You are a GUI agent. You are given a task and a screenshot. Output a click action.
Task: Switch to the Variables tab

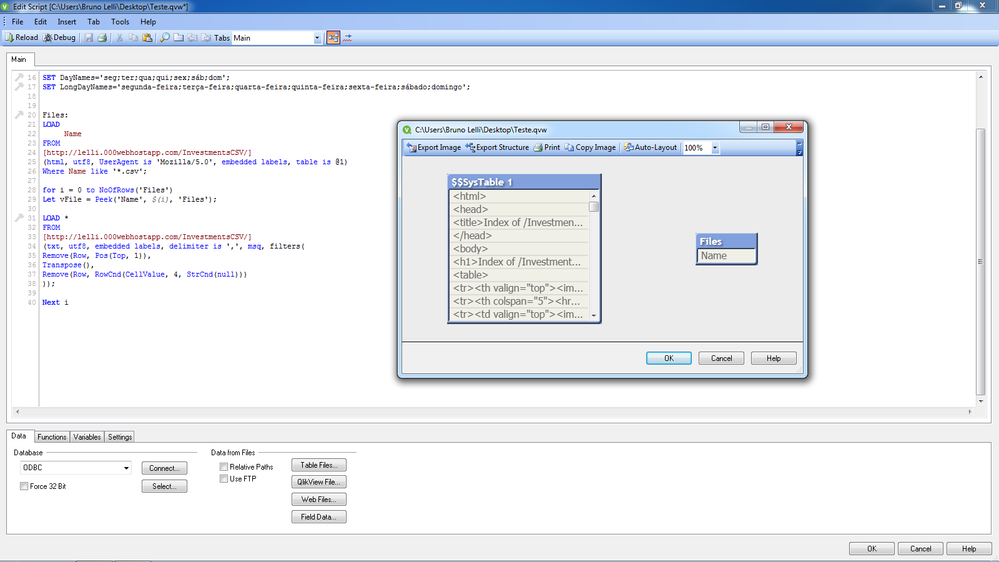tap(87, 437)
